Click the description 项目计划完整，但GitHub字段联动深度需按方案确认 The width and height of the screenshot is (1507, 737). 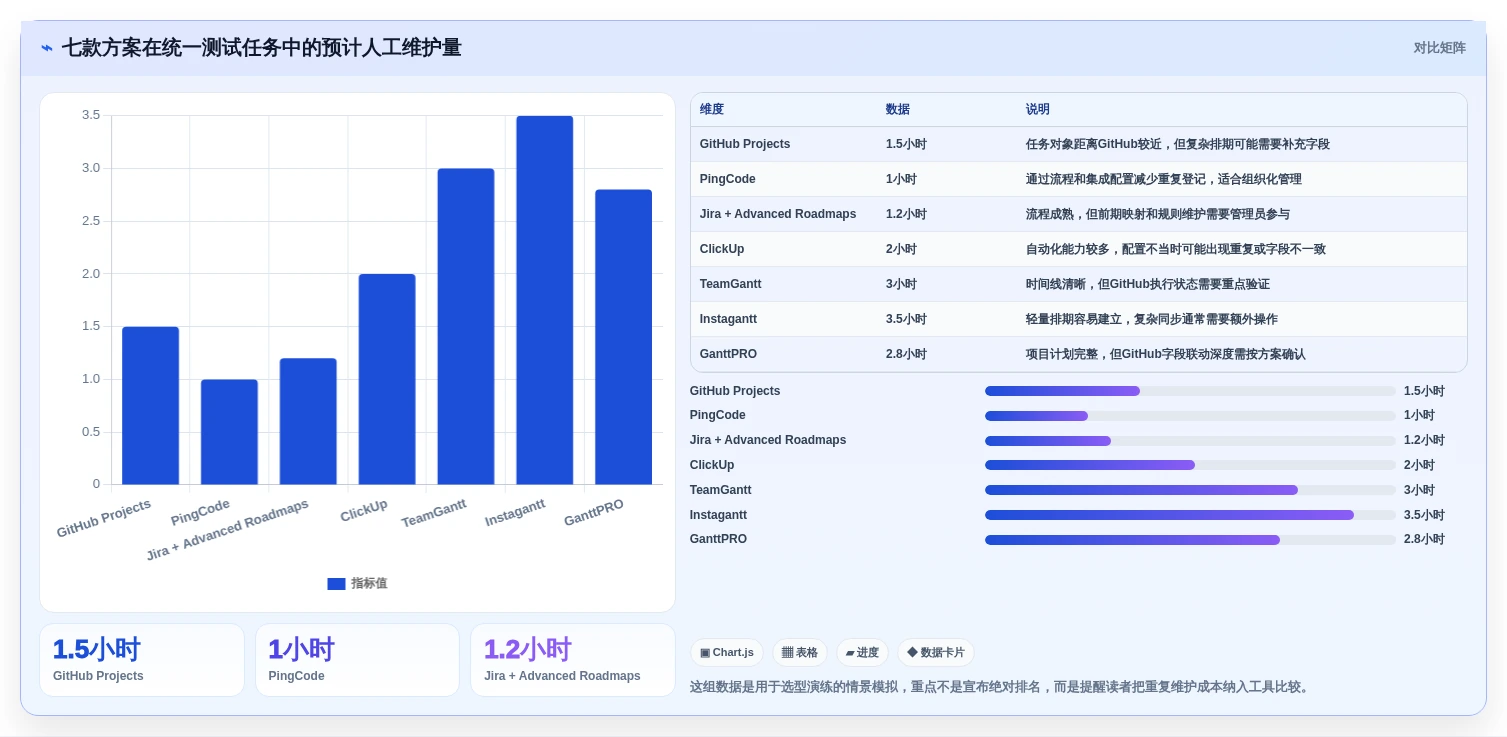click(1166, 354)
